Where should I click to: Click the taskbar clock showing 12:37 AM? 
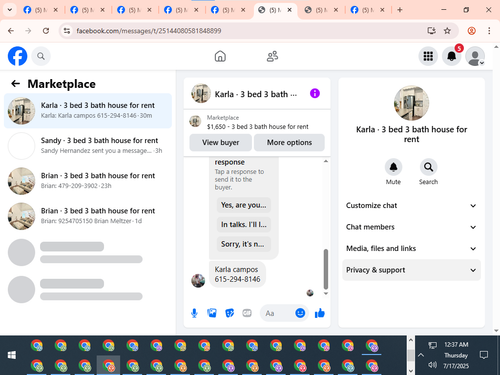tap(456, 345)
